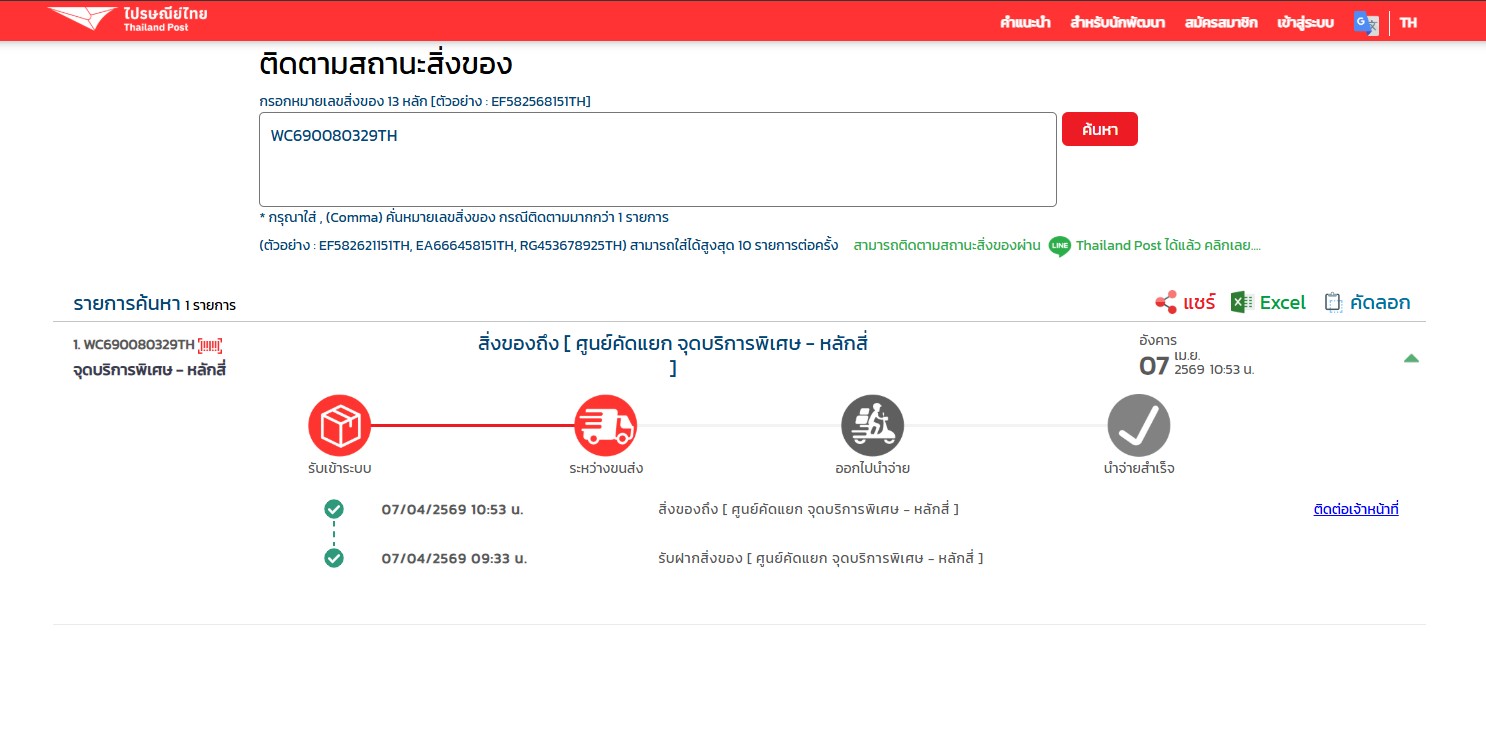Viewport: 1486px width, 736px height.
Task: Click the red ค้นหา search button
Action: click(x=1100, y=129)
